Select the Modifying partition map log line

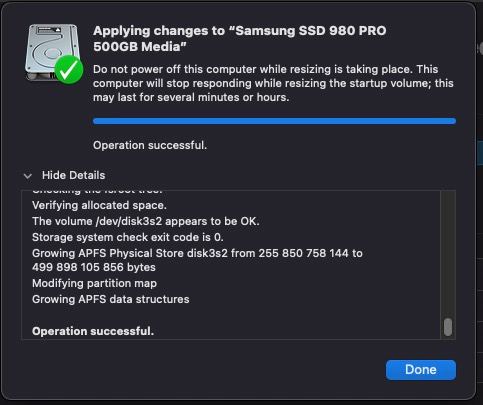tap(94, 283)
